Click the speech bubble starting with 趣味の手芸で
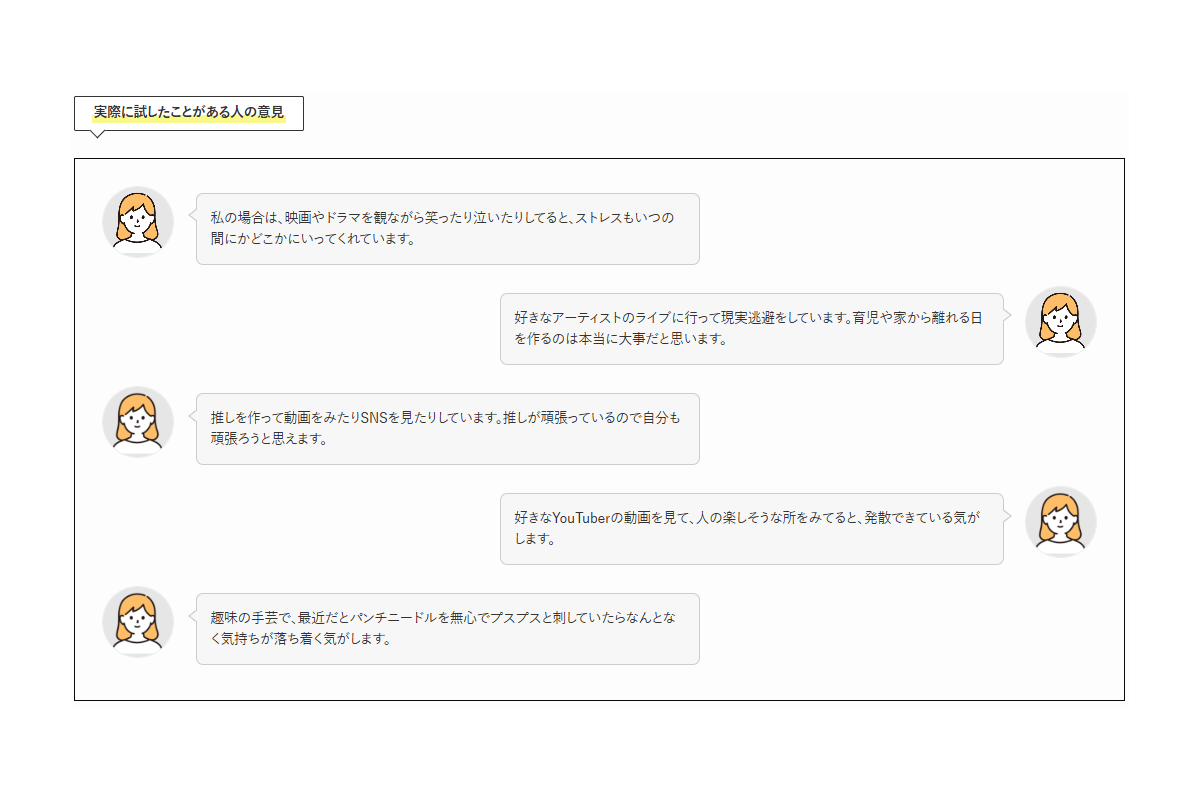Viewport: 1200px width, 800px height. coord(447,629)
